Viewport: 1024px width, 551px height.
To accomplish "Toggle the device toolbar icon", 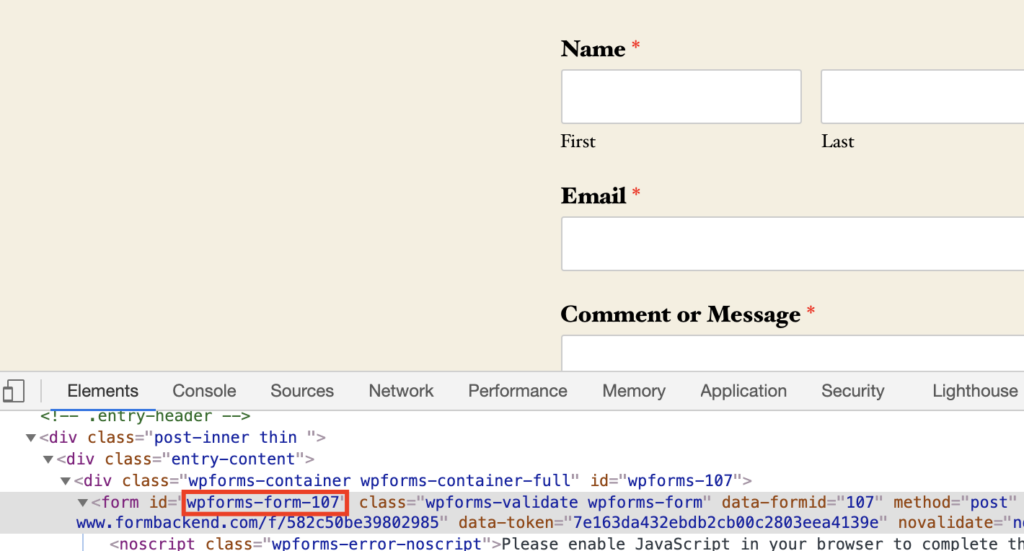I will (14, 391).
